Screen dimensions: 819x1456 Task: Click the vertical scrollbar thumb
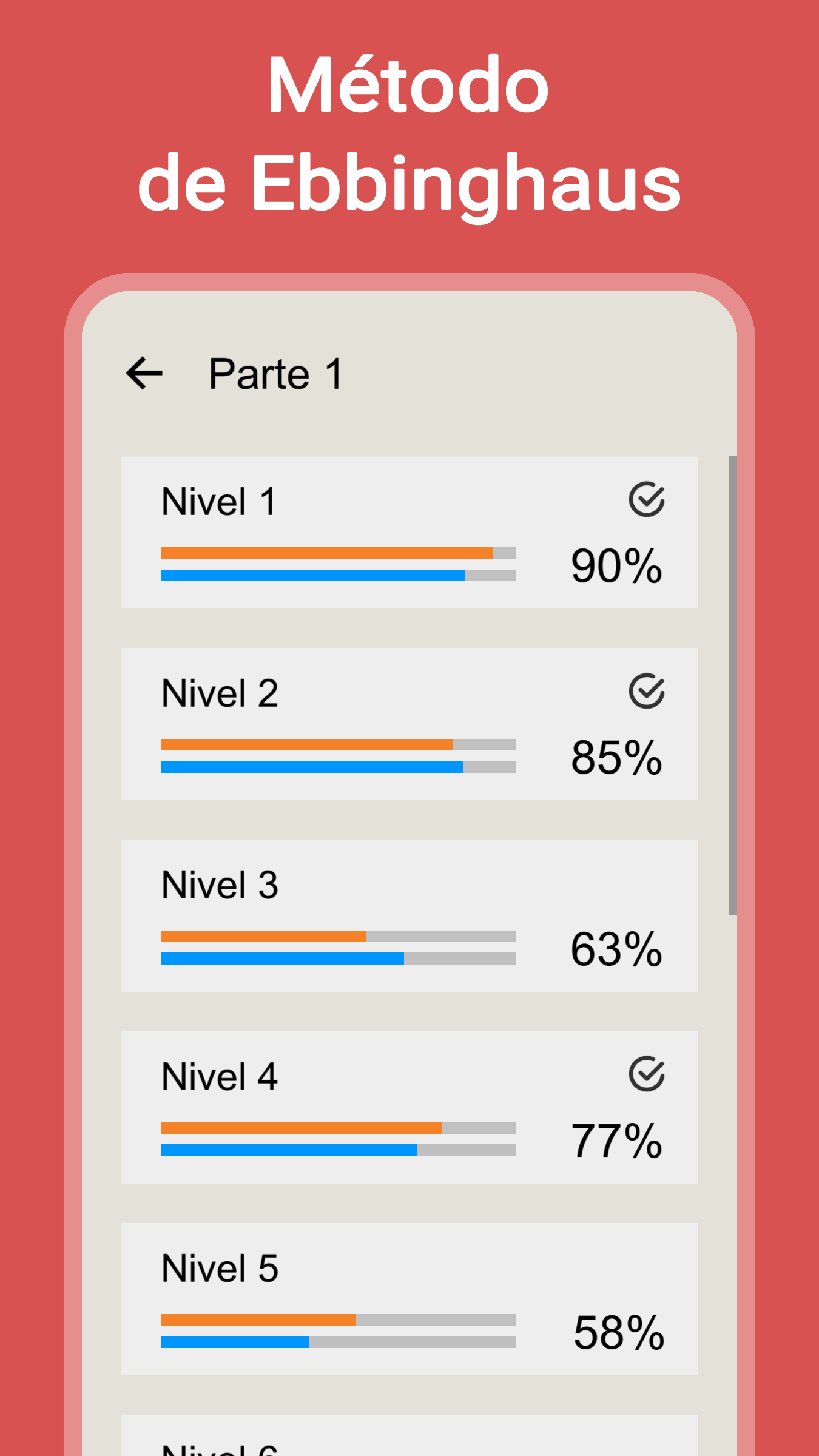tap(733, 686)
